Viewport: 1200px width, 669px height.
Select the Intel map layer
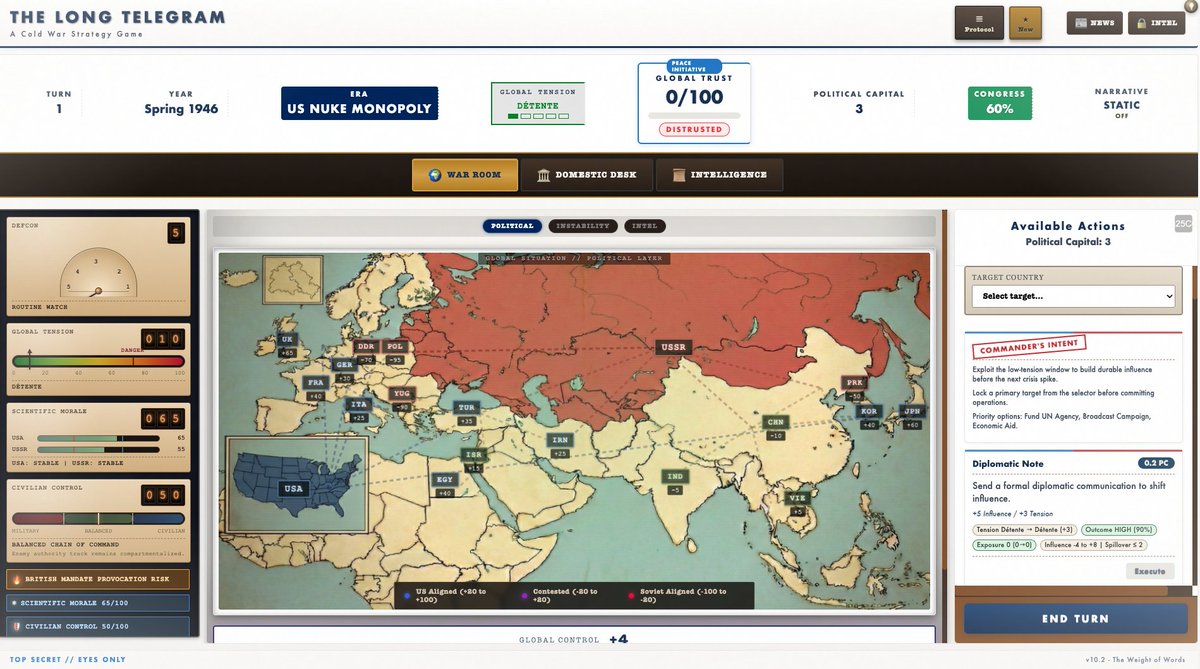pos(645,226)
